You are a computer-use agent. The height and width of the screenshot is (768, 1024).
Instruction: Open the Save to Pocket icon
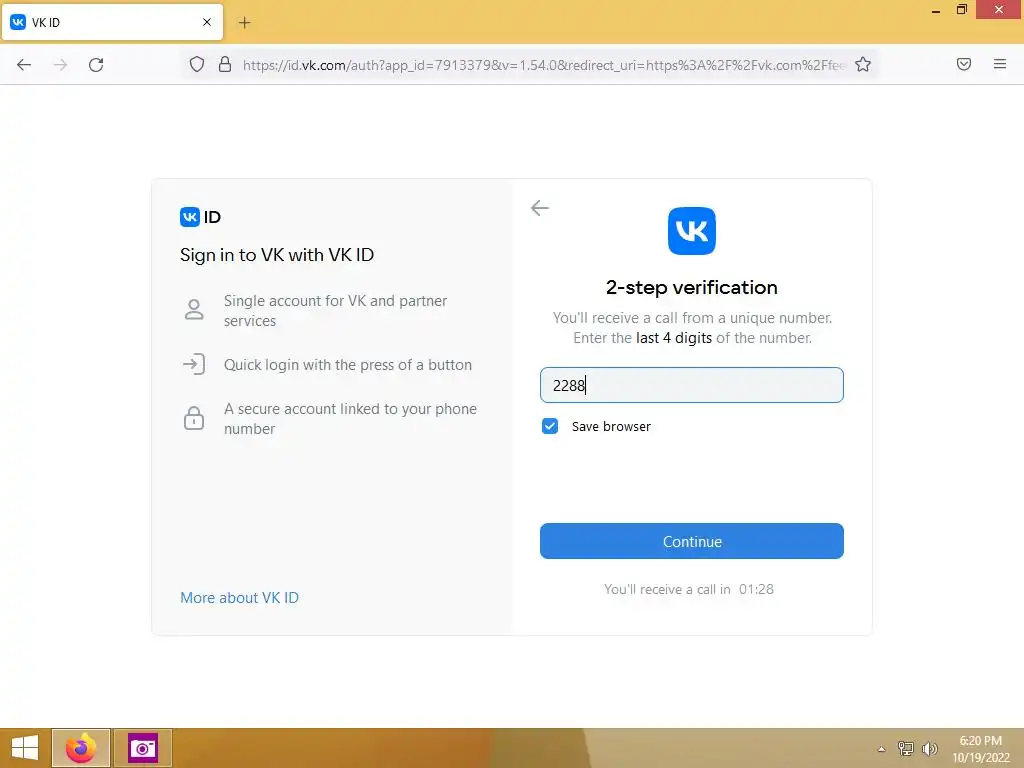963,64
